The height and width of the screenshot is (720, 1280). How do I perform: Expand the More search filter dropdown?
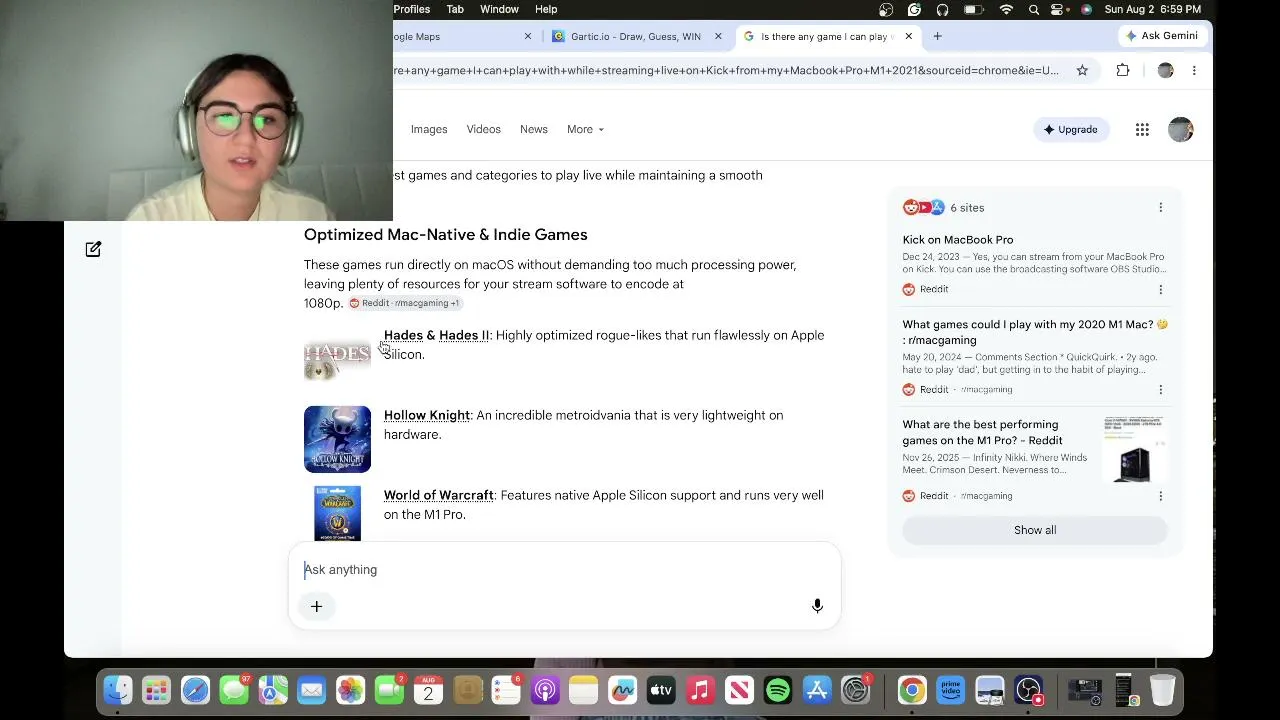tap(585, 129)
